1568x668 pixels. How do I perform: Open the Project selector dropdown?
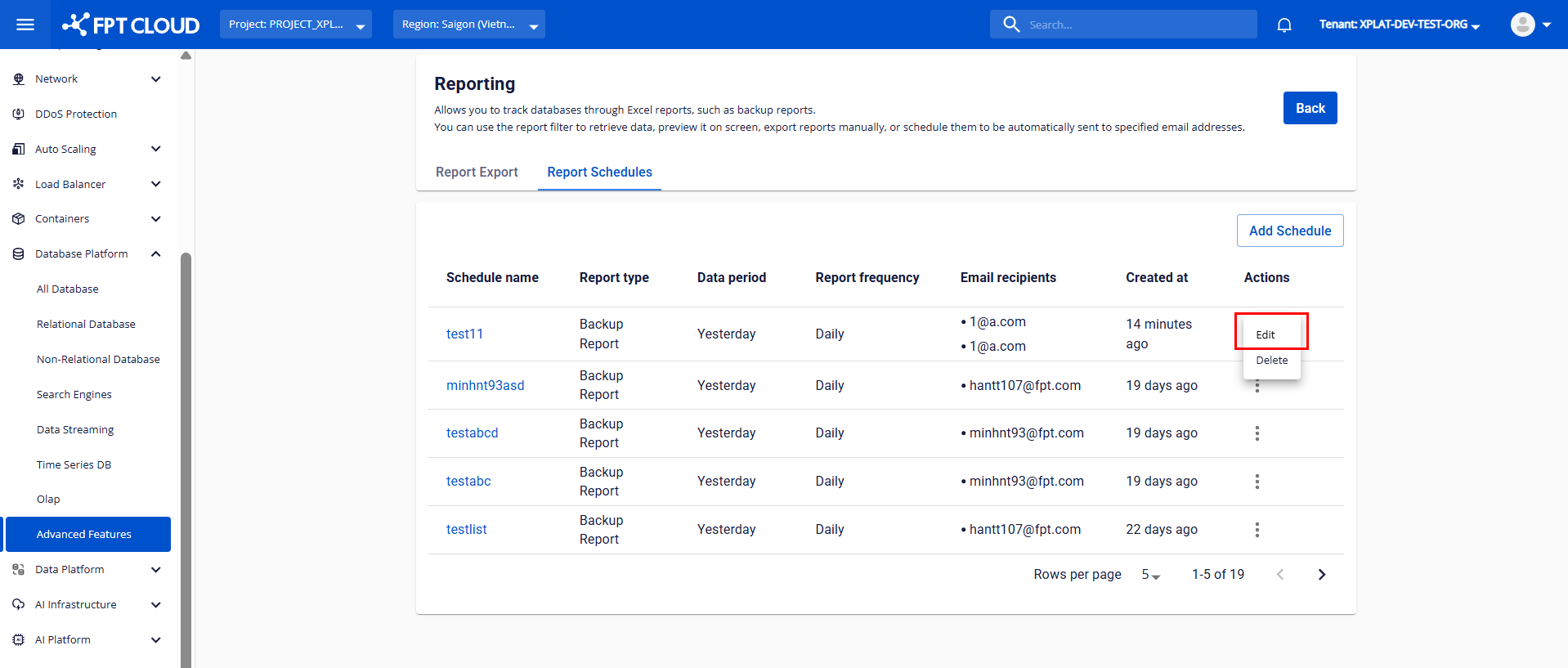pyautogui.click(x=296, y=25)
